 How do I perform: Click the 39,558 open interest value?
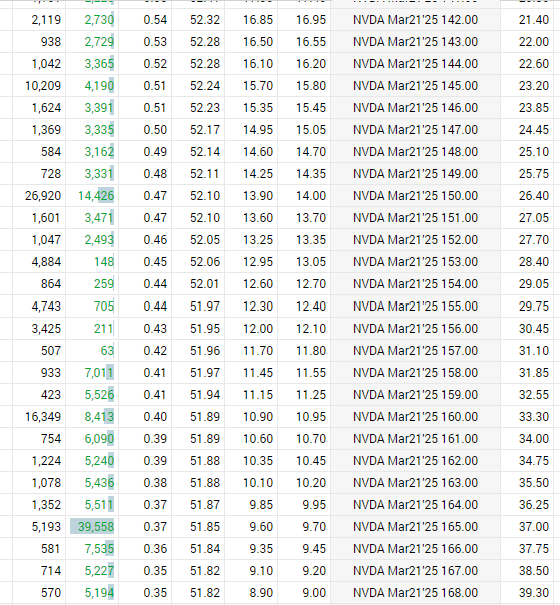click(96, 527)
